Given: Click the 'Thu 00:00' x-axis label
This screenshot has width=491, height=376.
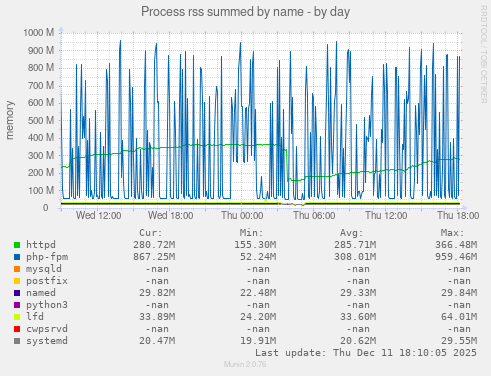Looking at the screenshot, I should click(x=242, y=215).
